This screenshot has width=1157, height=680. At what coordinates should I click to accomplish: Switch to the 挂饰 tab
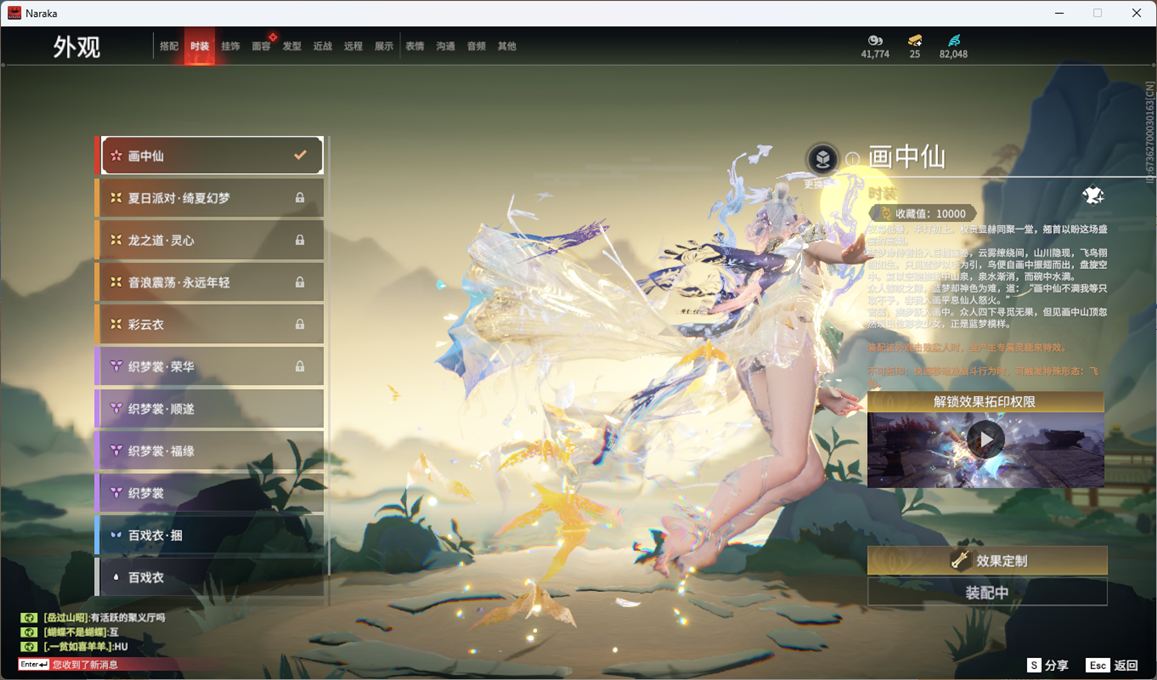tap(230, 46)
